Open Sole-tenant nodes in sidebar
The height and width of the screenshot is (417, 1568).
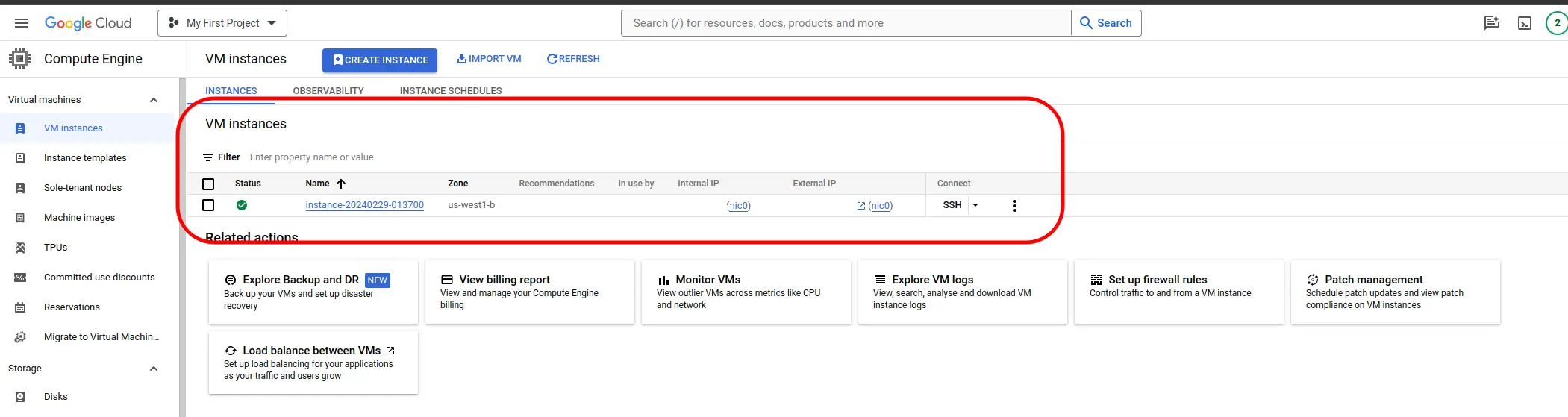pyautogui.click(x=83, y=188)
